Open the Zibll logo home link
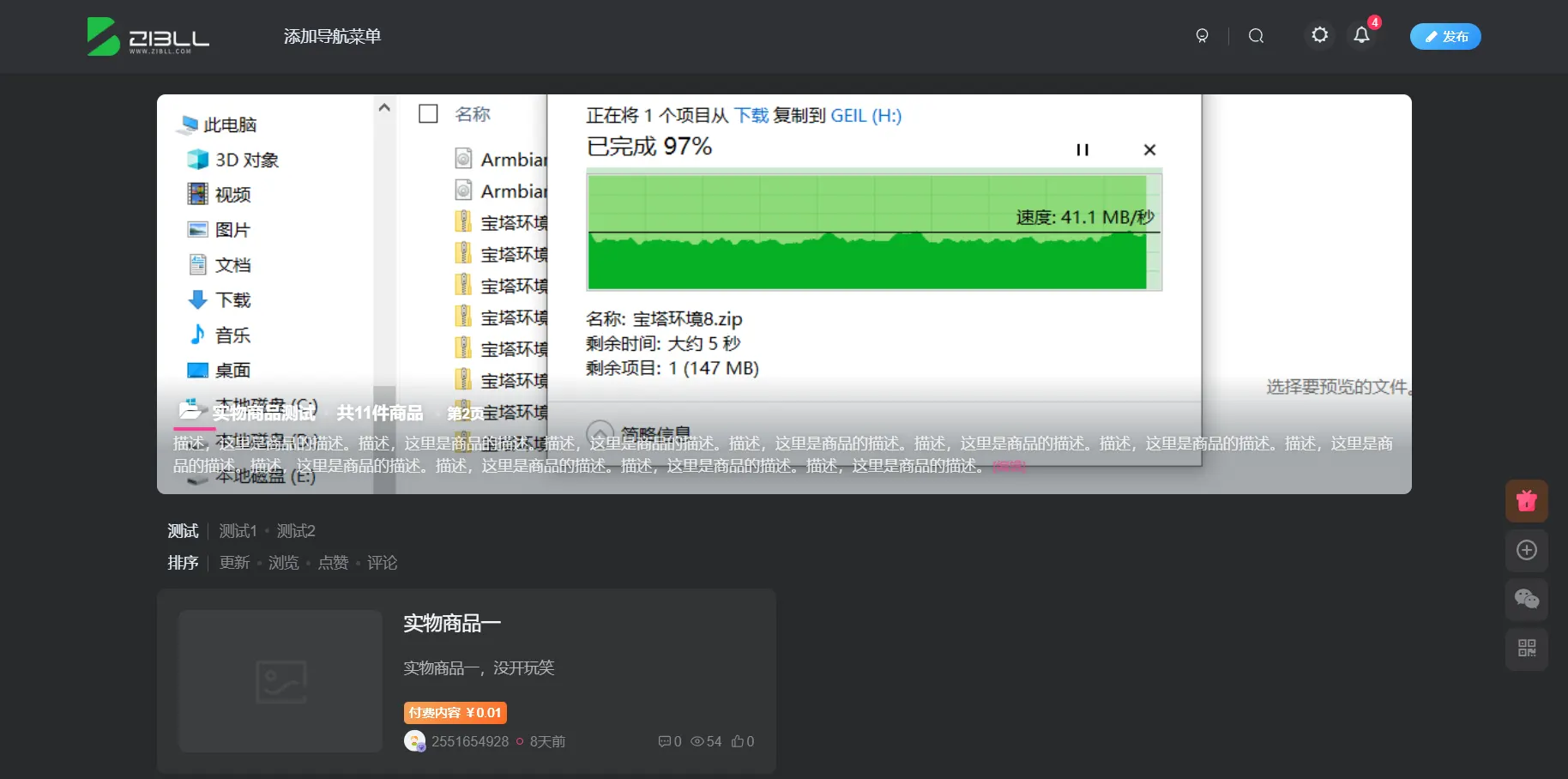 (x=148, y=36)
